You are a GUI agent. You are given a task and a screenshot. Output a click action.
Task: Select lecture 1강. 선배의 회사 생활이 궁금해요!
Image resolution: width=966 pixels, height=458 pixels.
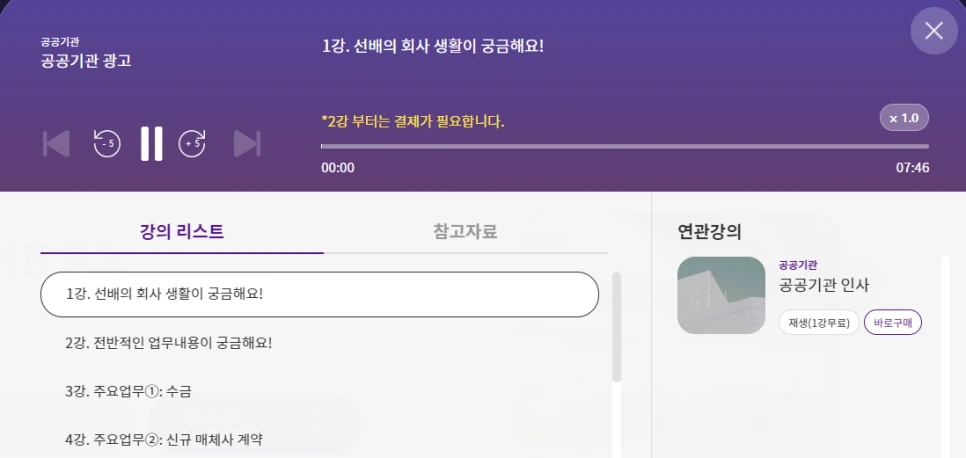tap(319, 294)
